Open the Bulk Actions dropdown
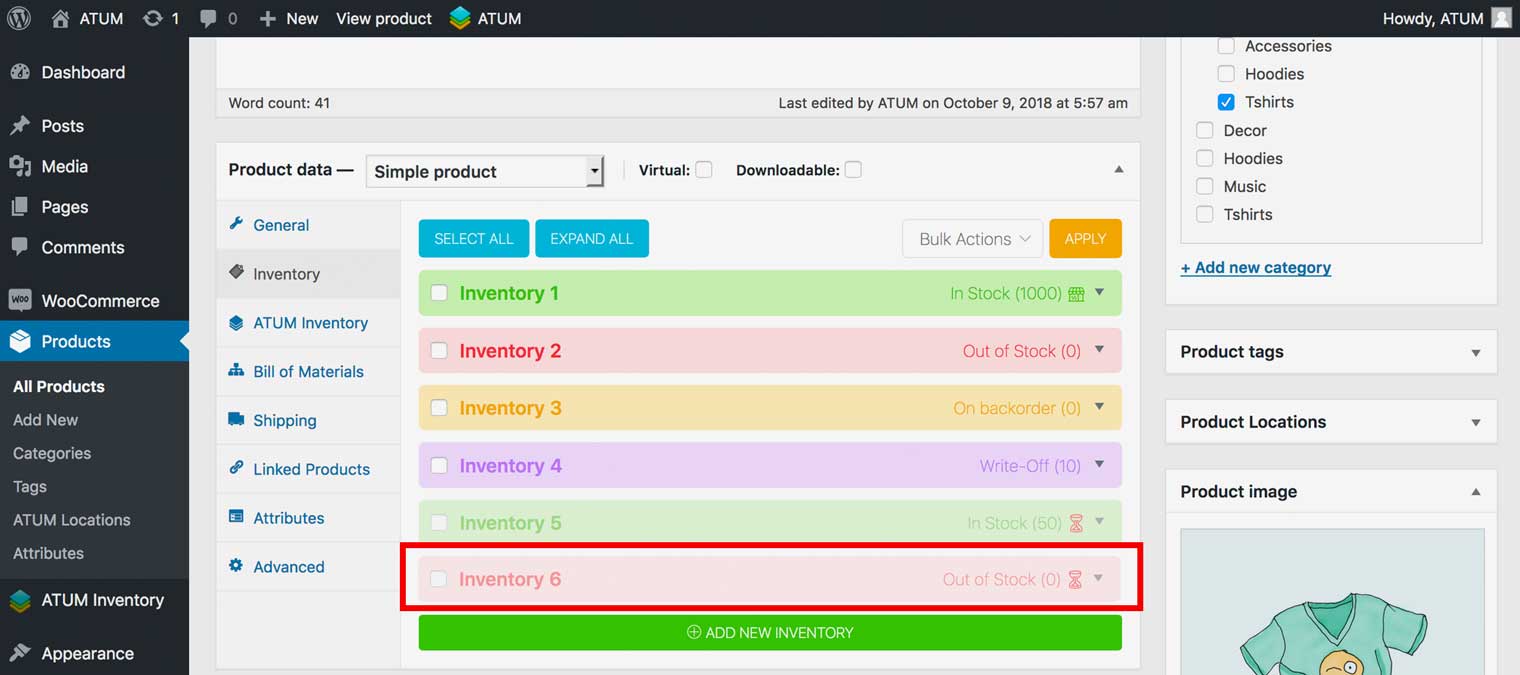The image size is (1520, 675). click(972, 239)
